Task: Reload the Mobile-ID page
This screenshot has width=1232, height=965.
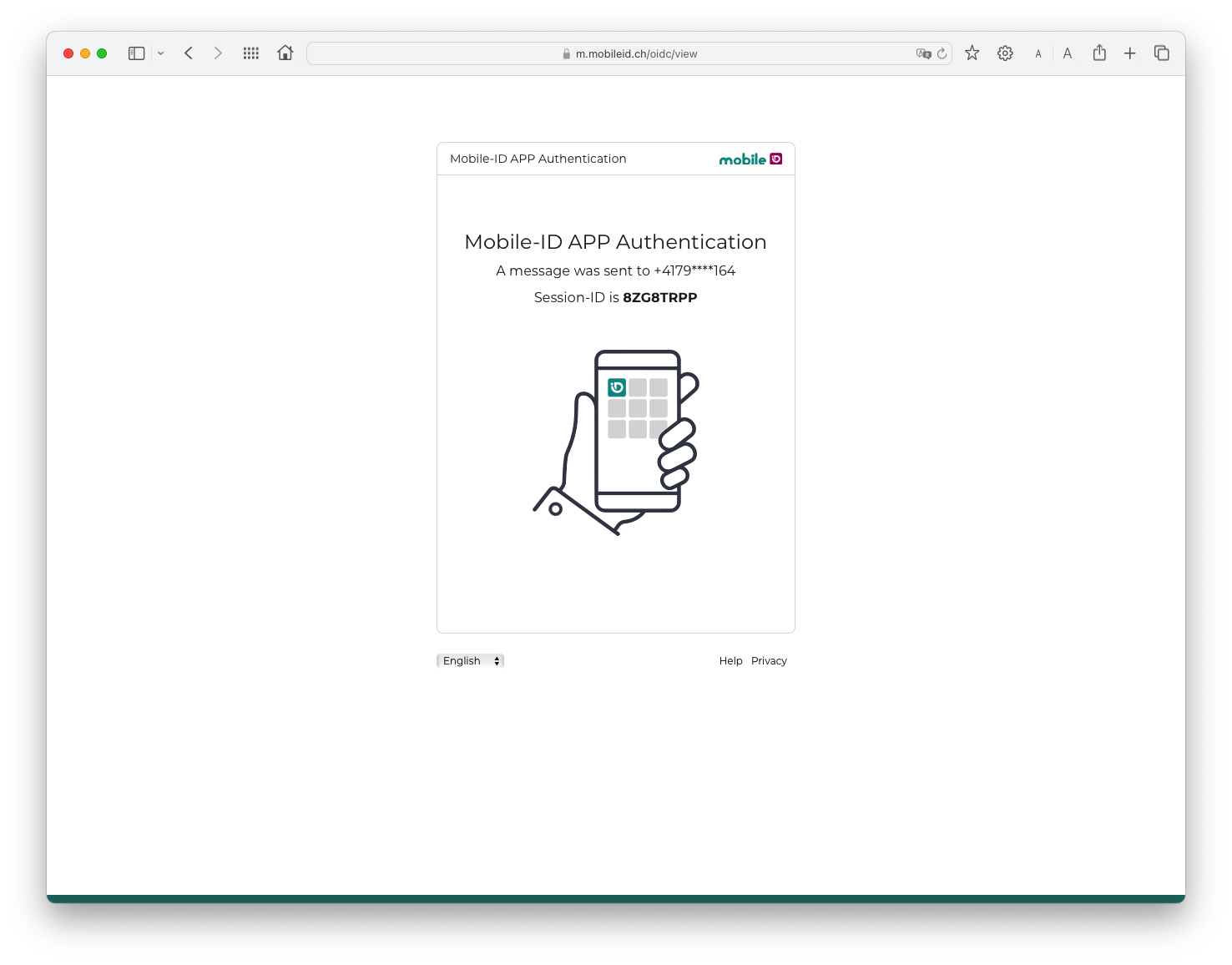Action: click(942, 53)
